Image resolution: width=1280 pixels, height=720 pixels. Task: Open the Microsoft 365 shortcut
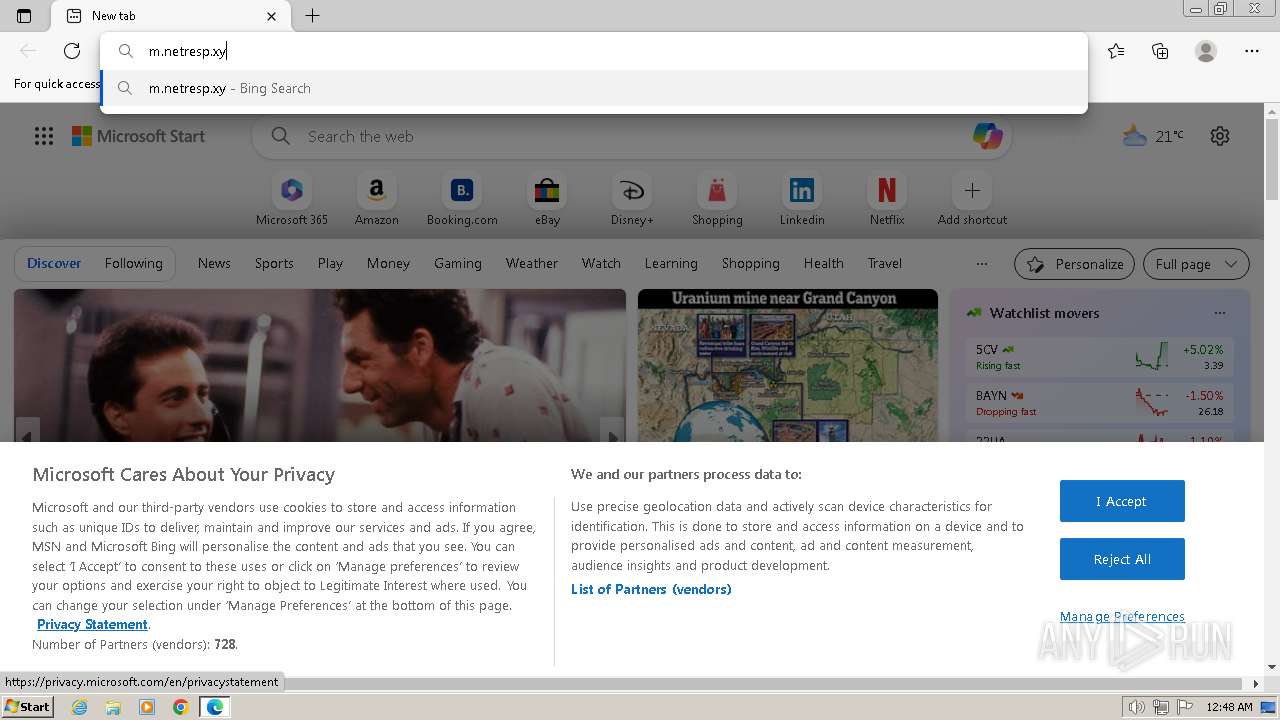coord(292,199)
